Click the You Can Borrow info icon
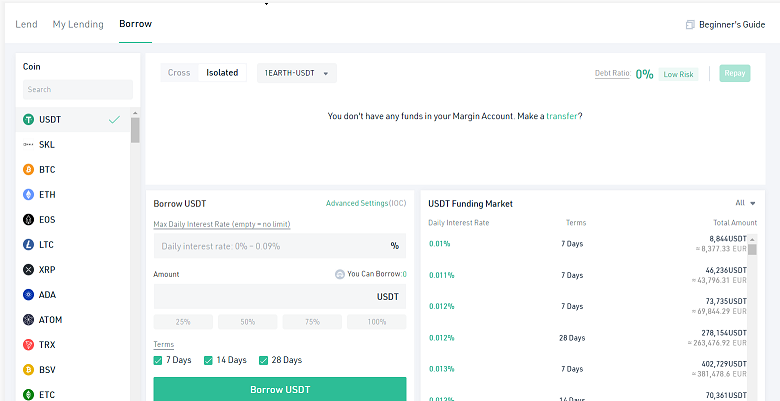The width and height of the screenshot is (780, 401). [x=340, y=274]
